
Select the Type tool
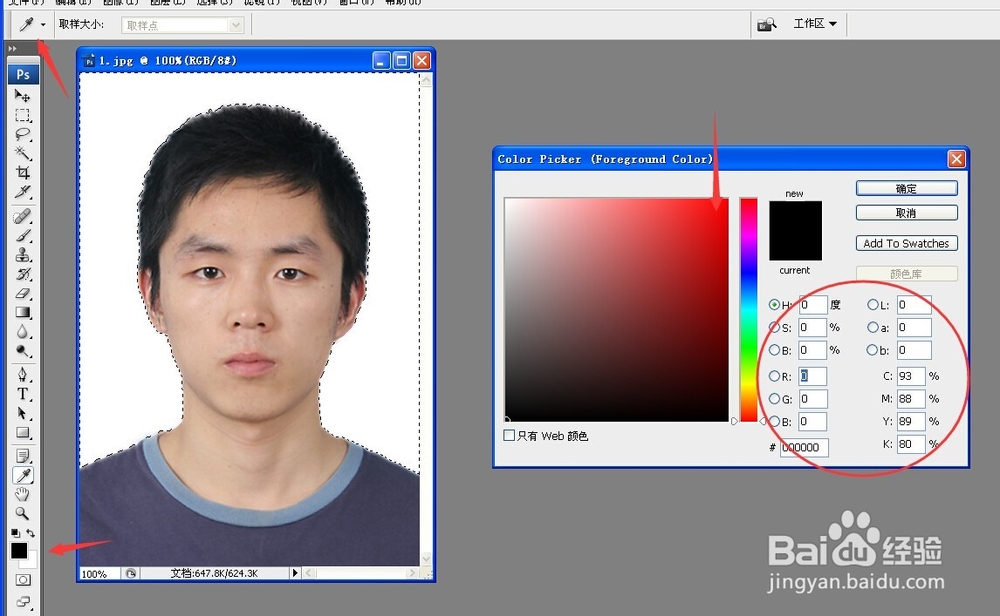[x=22, y=394]
